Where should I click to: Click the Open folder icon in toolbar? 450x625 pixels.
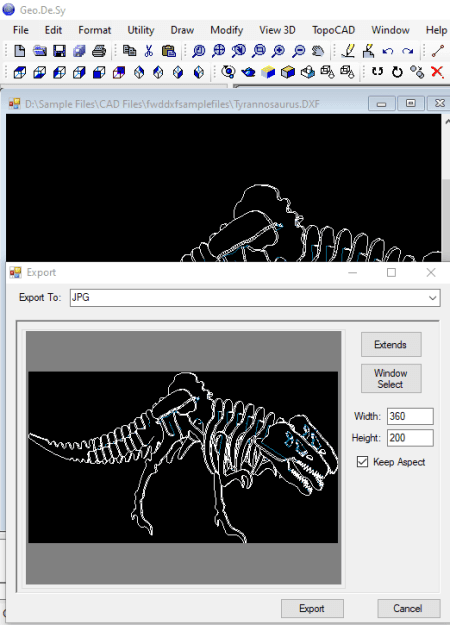click(x=39, y=51)
